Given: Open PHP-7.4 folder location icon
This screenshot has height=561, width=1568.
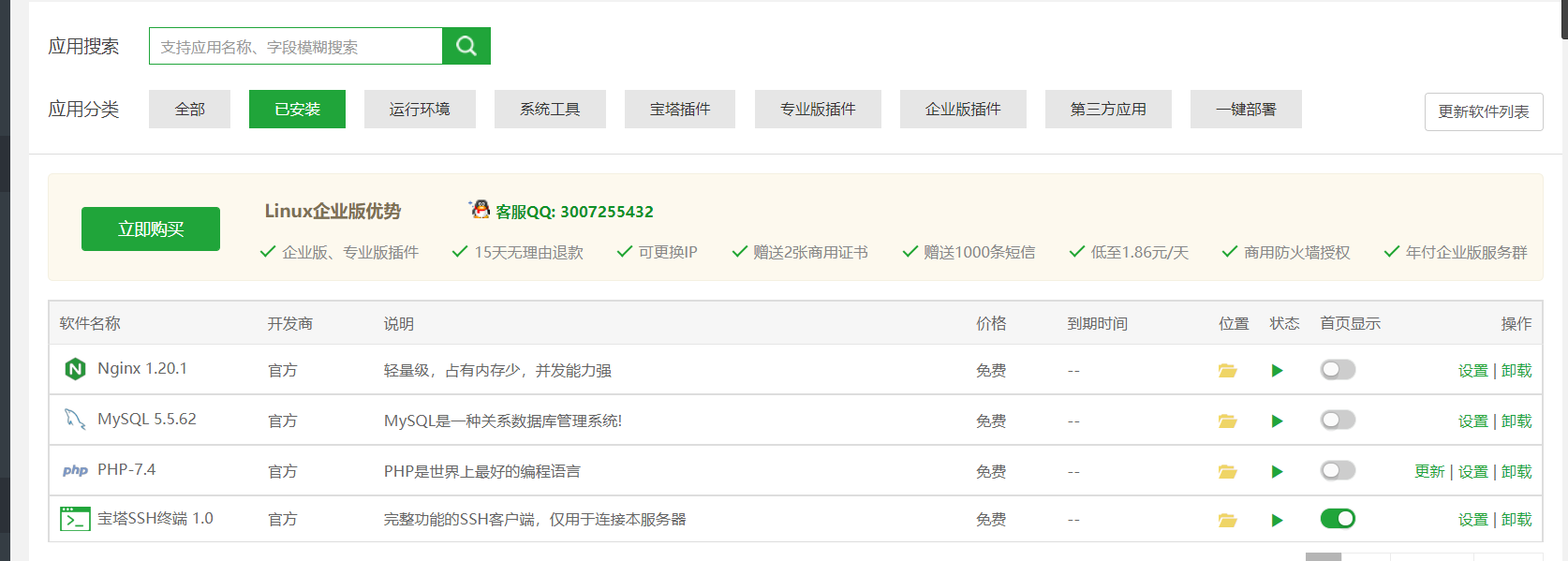Looking at the screenshot, I should pos(1227,472).
